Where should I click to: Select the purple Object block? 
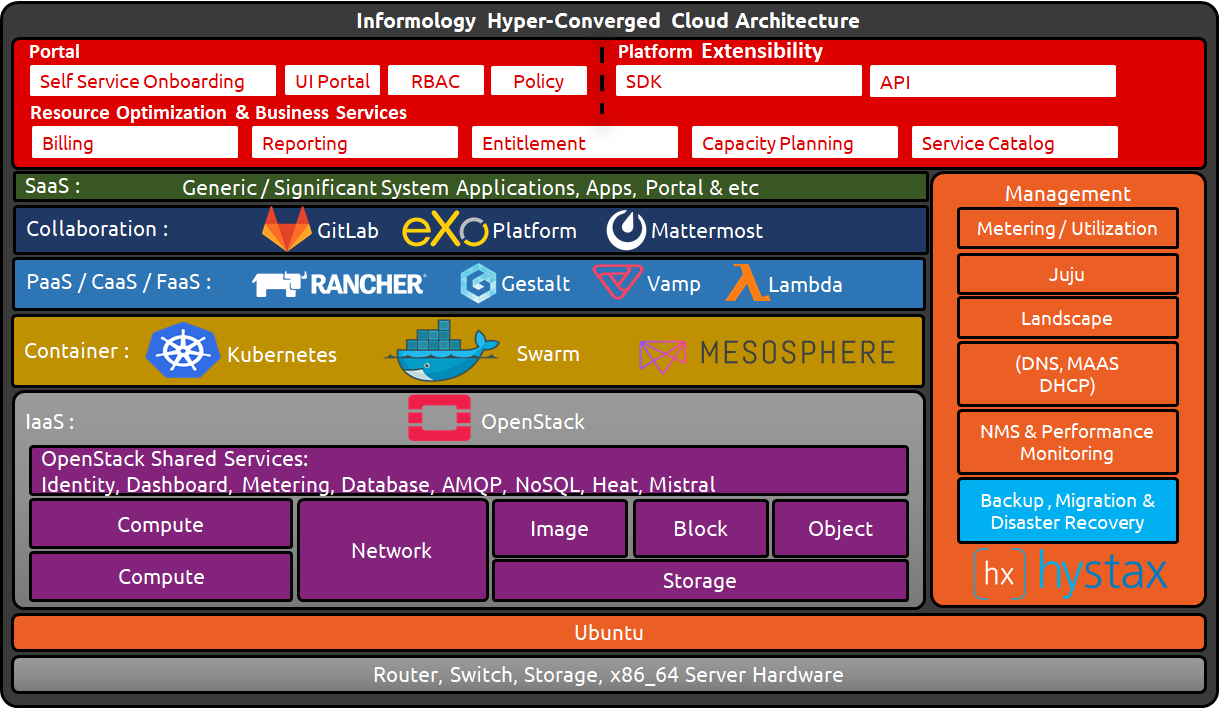click(840, 529)
